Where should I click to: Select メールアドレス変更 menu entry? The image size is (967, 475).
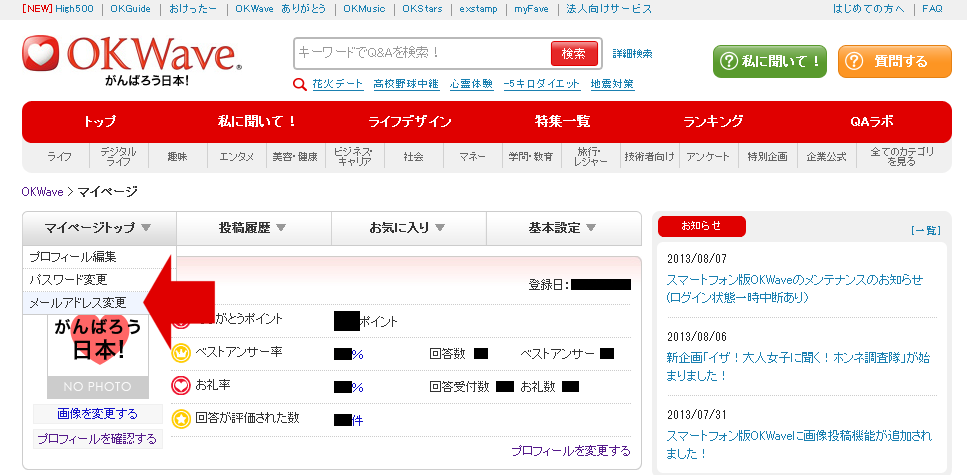point(83,303)
